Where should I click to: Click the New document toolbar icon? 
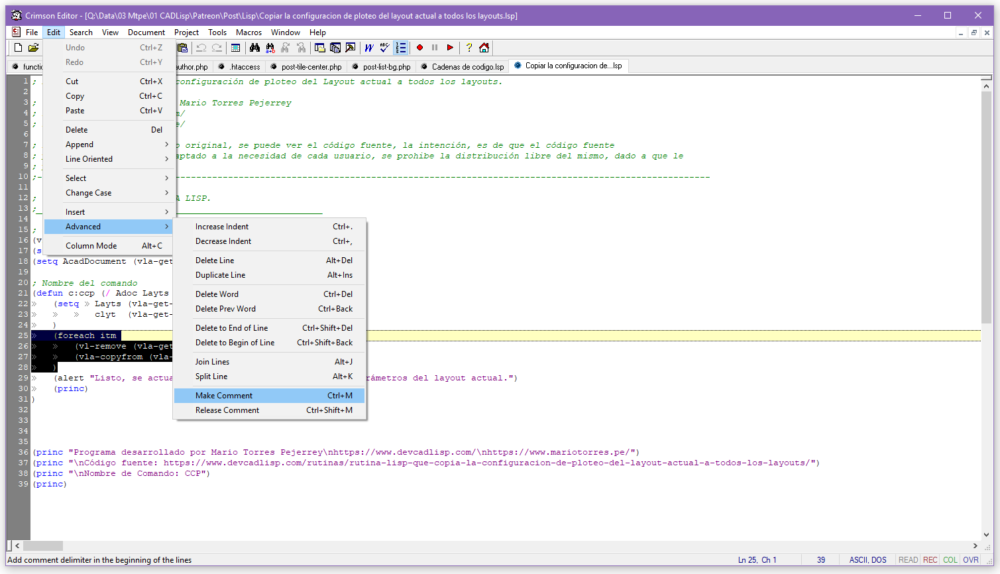(x=18, y=48)
